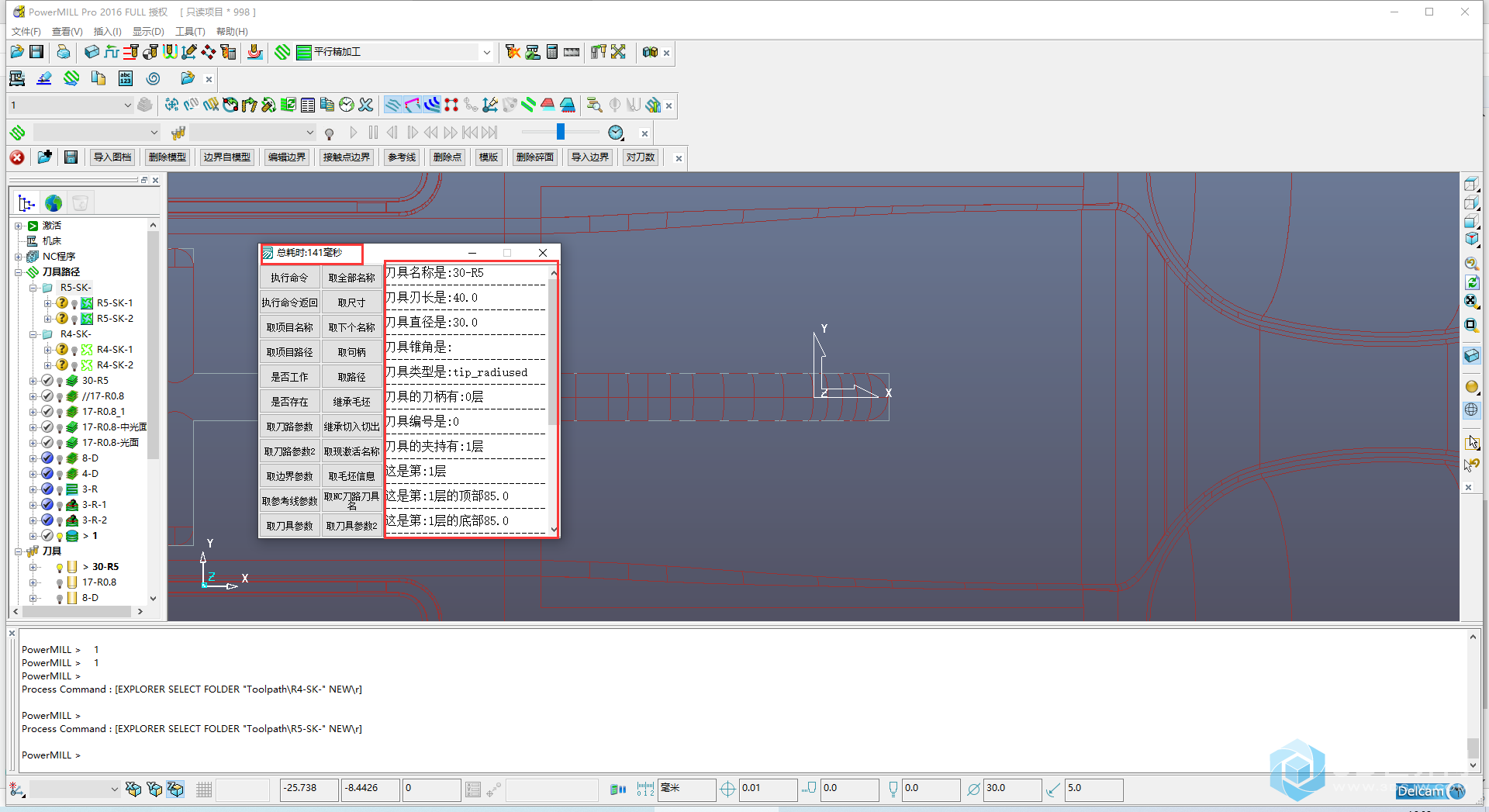The image size is (1489, 812).
Task: Click the red four-point icon in the toolpath toolbar
Action: [451, 105]
